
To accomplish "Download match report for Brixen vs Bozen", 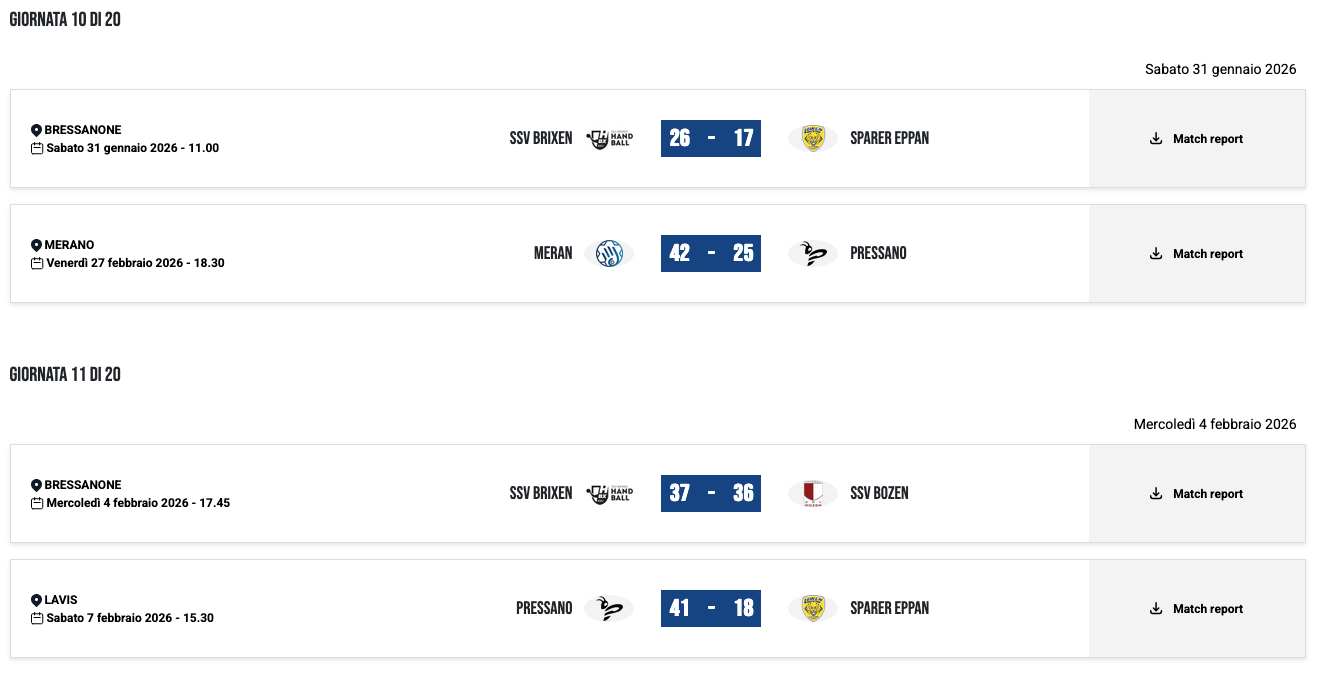I will pyautogui.click(x=1197, y=493).
